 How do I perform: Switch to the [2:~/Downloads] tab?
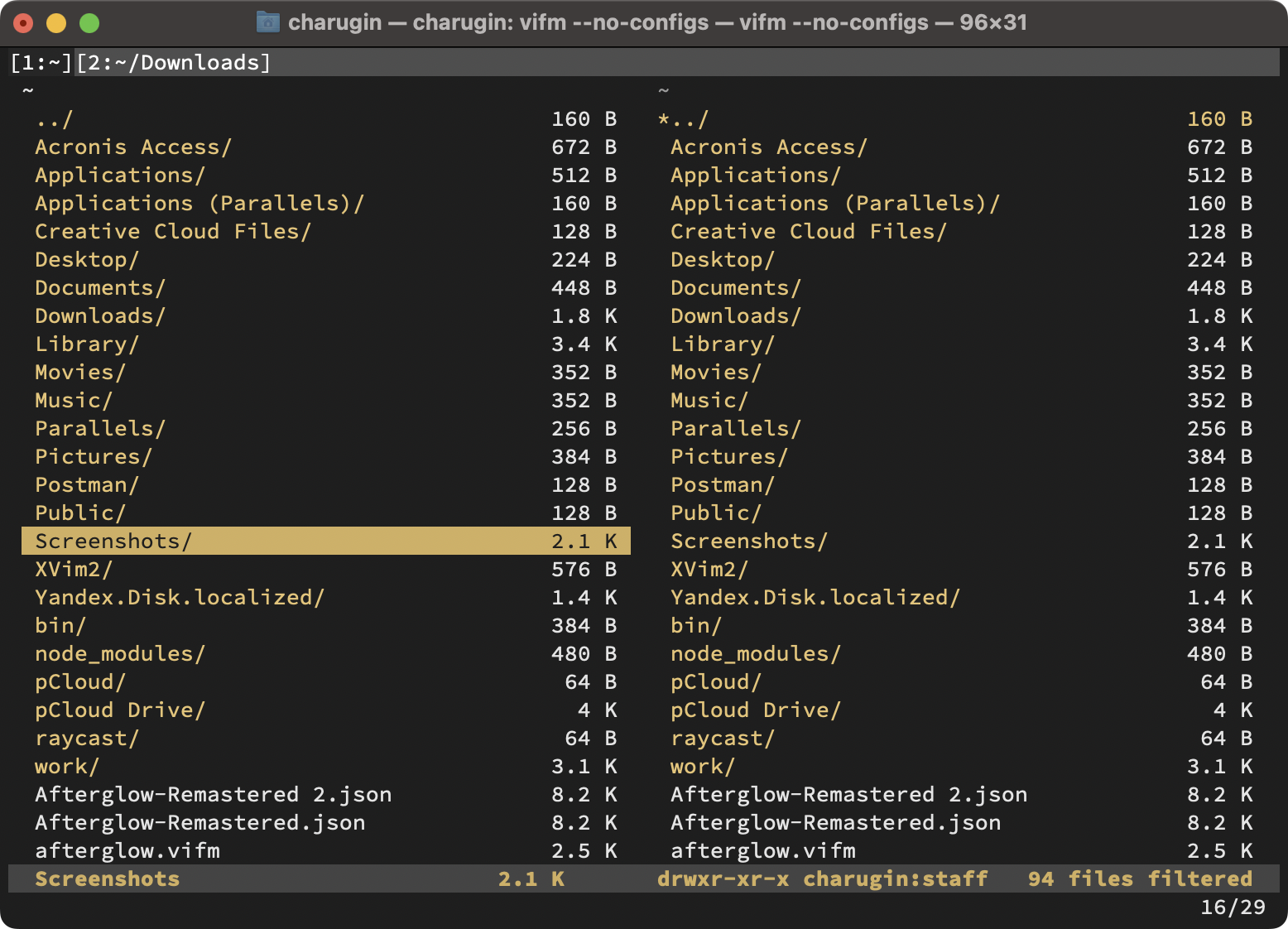[x=174, y=63]
